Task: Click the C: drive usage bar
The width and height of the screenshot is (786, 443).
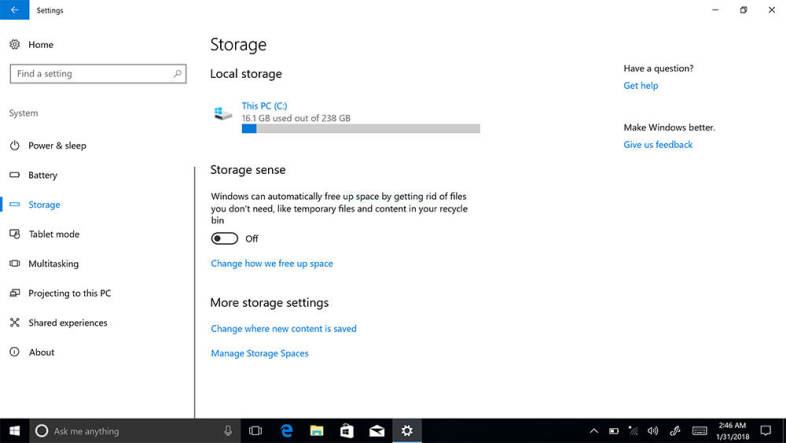Action: (x=360, y=128)
